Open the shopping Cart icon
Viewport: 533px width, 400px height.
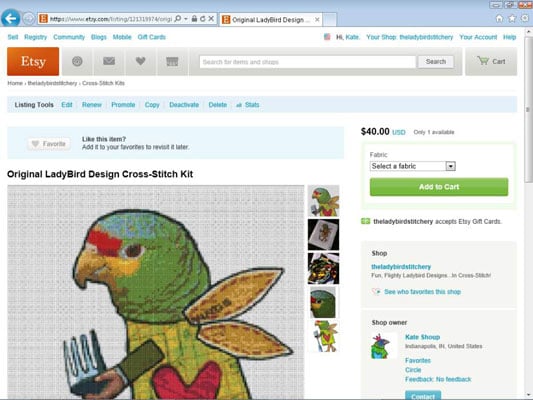pyautogui.click(x=491, y=62)
